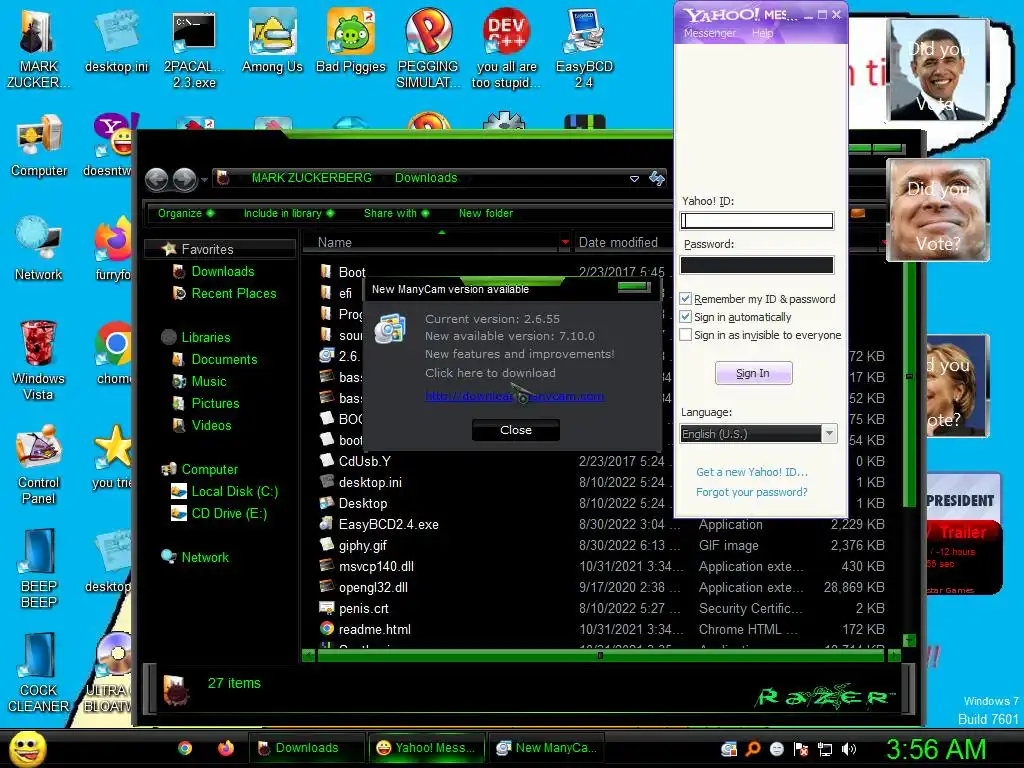Click the Explorer Forward arrow button

185,179
